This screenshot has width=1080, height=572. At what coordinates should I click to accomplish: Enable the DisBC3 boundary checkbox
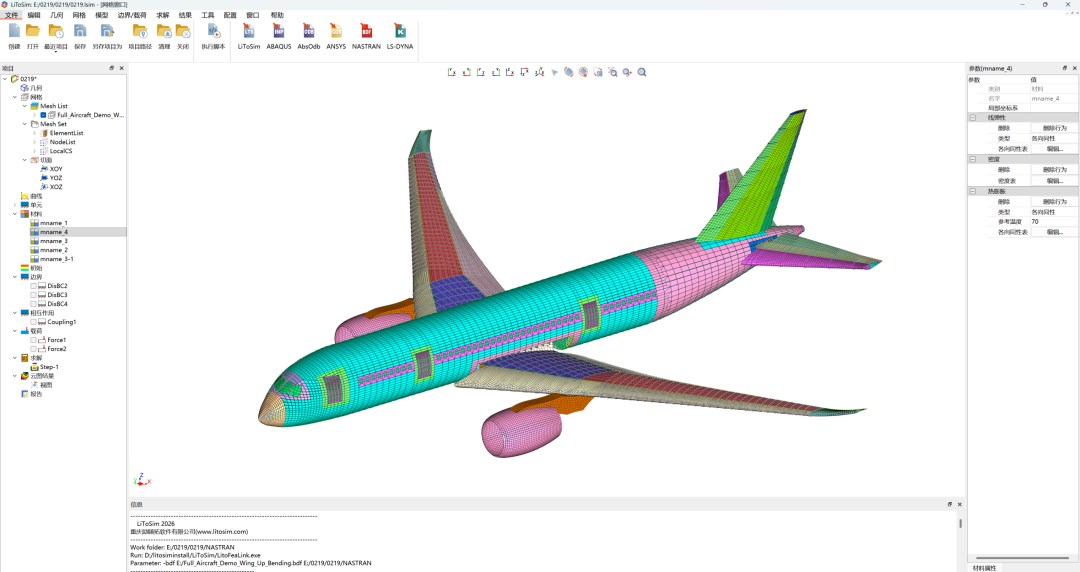(33, 295)
